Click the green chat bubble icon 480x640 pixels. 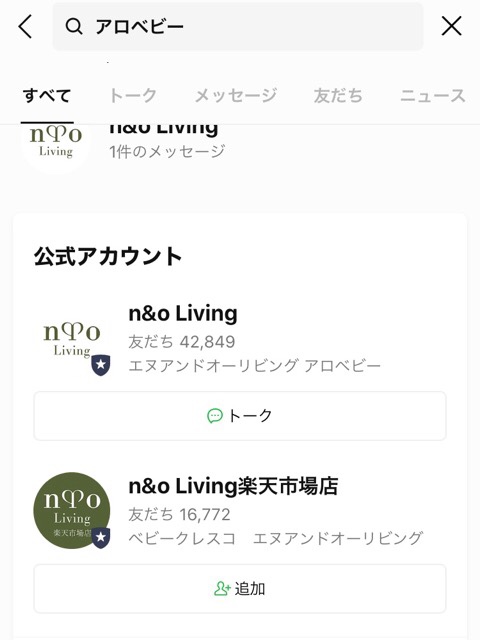coord(215,416)
